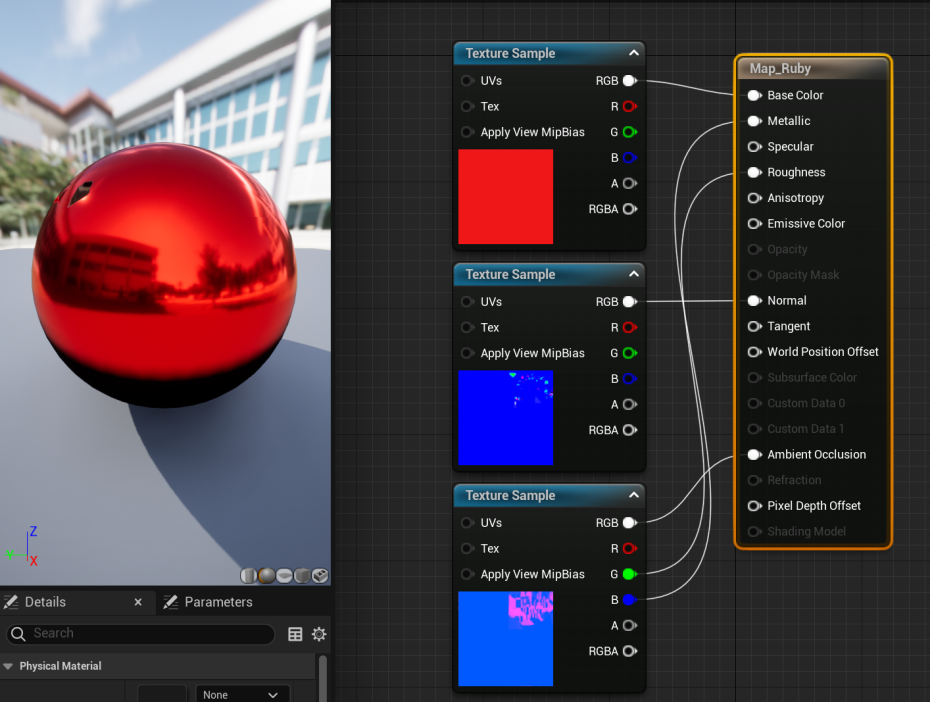Viewport: 930px width, 702px height.
Task: Close the Details tab
Action: click(138, 602)
